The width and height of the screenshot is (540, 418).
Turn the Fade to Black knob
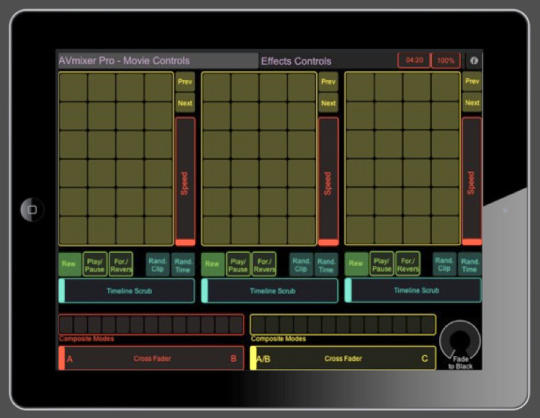pos(460,341)
